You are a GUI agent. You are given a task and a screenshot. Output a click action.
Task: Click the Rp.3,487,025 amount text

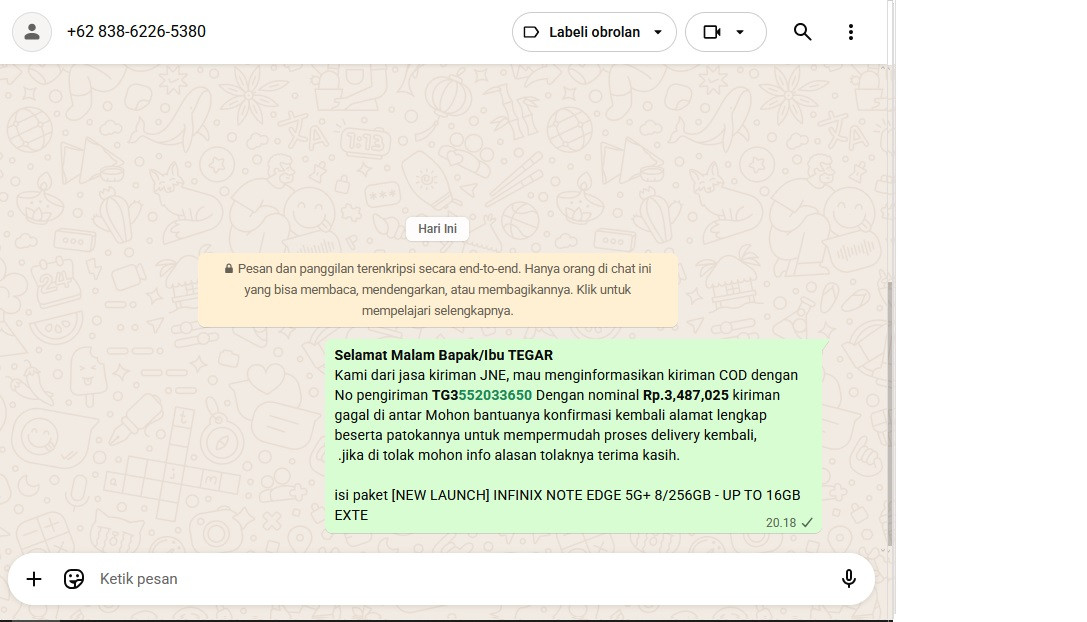pyautogui.click(x=686, y=395)
